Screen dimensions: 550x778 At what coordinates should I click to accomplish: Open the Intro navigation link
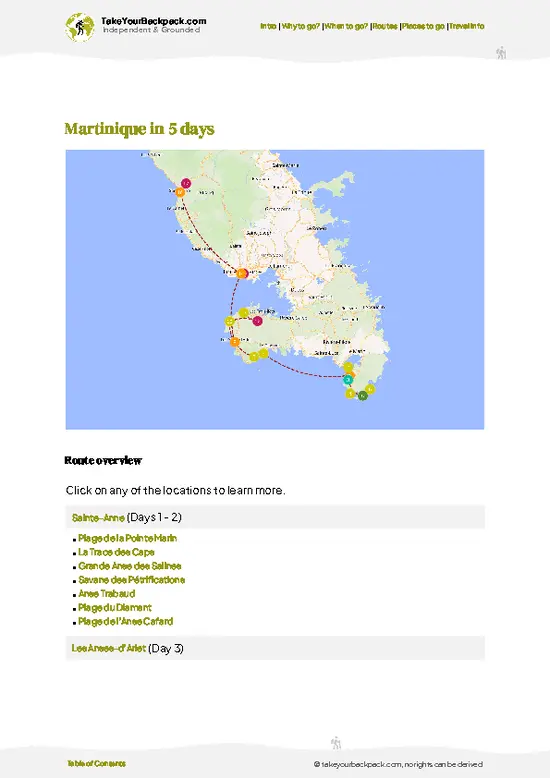(268, 26)
